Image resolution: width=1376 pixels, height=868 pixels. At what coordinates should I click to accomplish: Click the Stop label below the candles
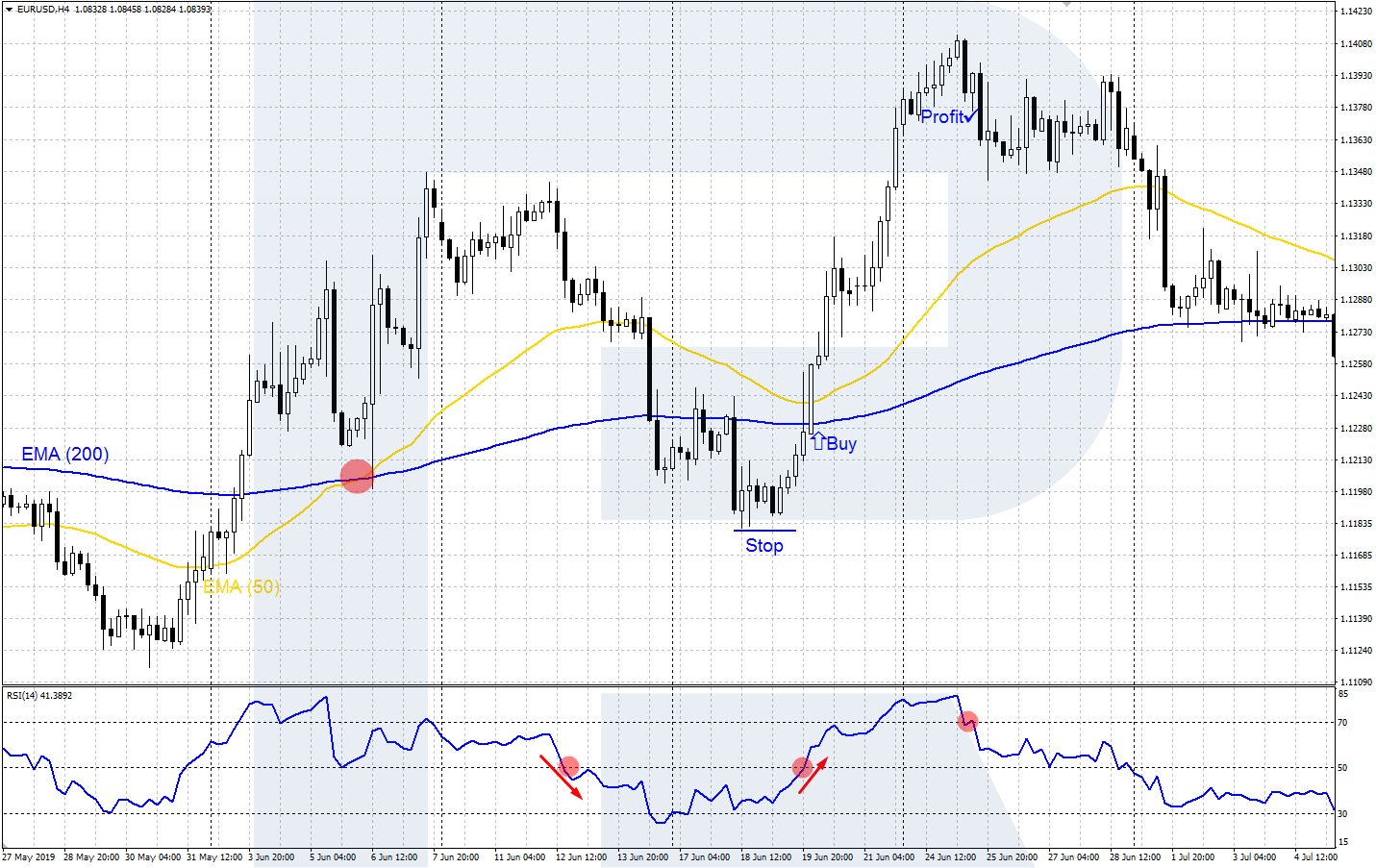764,545
